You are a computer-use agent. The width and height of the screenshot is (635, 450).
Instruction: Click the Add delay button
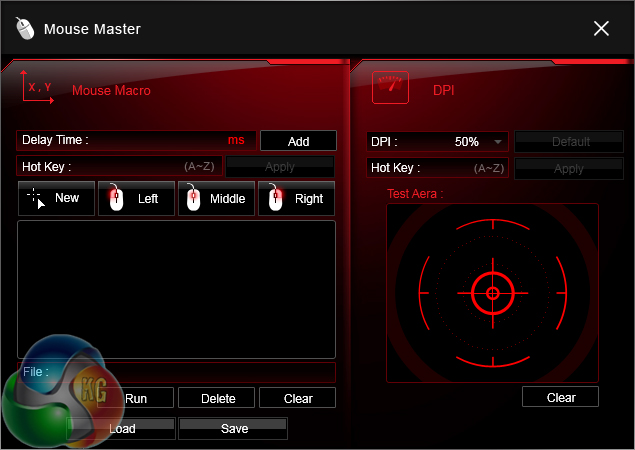tap(298, 141)
